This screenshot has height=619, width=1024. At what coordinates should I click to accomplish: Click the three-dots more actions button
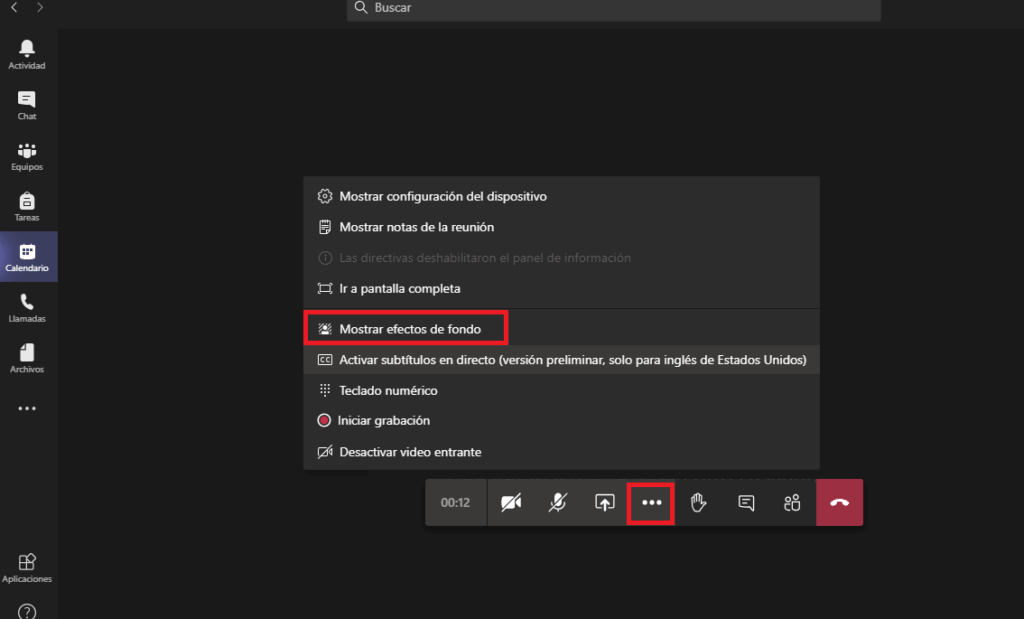[651, 503]
